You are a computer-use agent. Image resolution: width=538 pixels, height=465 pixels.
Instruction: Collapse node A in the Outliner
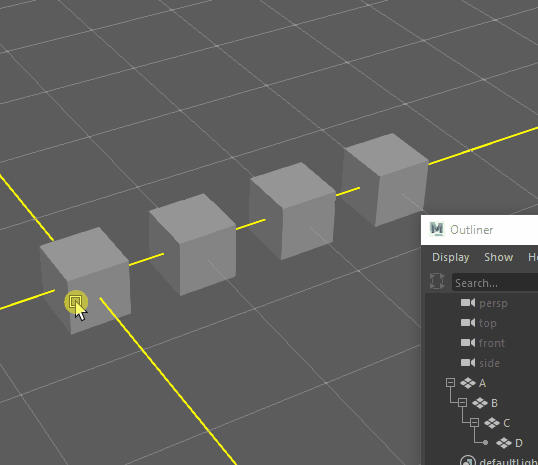click(x=451, y=382)
